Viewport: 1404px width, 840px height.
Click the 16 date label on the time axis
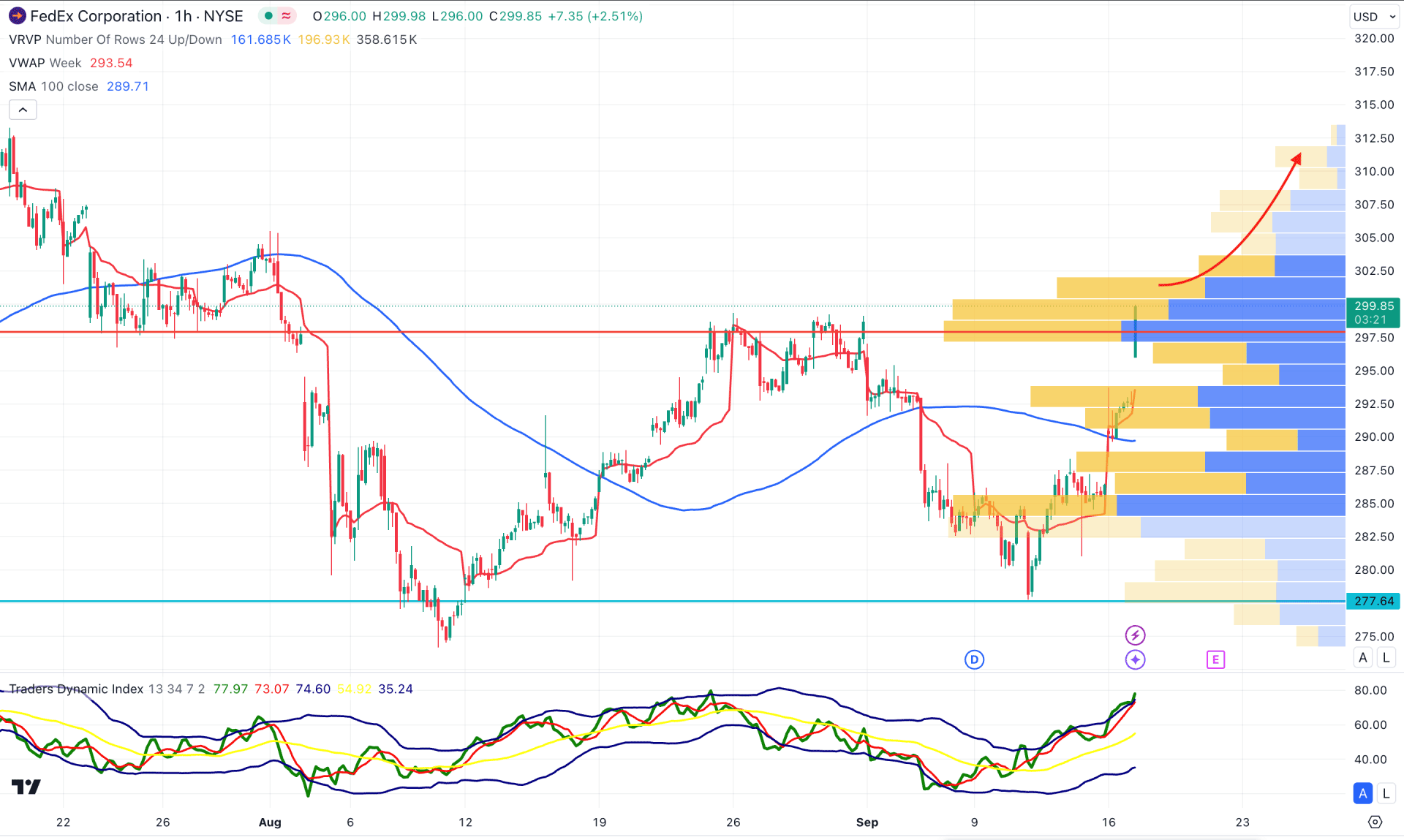click(x=1109, y=822)
